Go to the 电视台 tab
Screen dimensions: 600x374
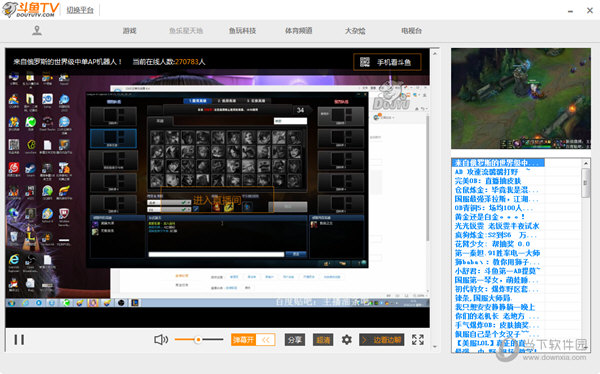[x=411, y=31]
